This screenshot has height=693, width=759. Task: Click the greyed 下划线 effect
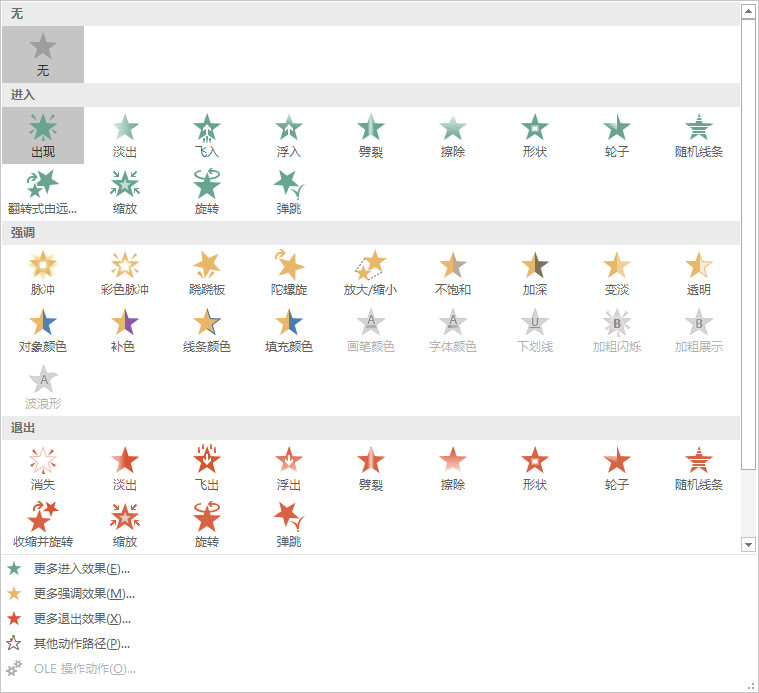535,331
